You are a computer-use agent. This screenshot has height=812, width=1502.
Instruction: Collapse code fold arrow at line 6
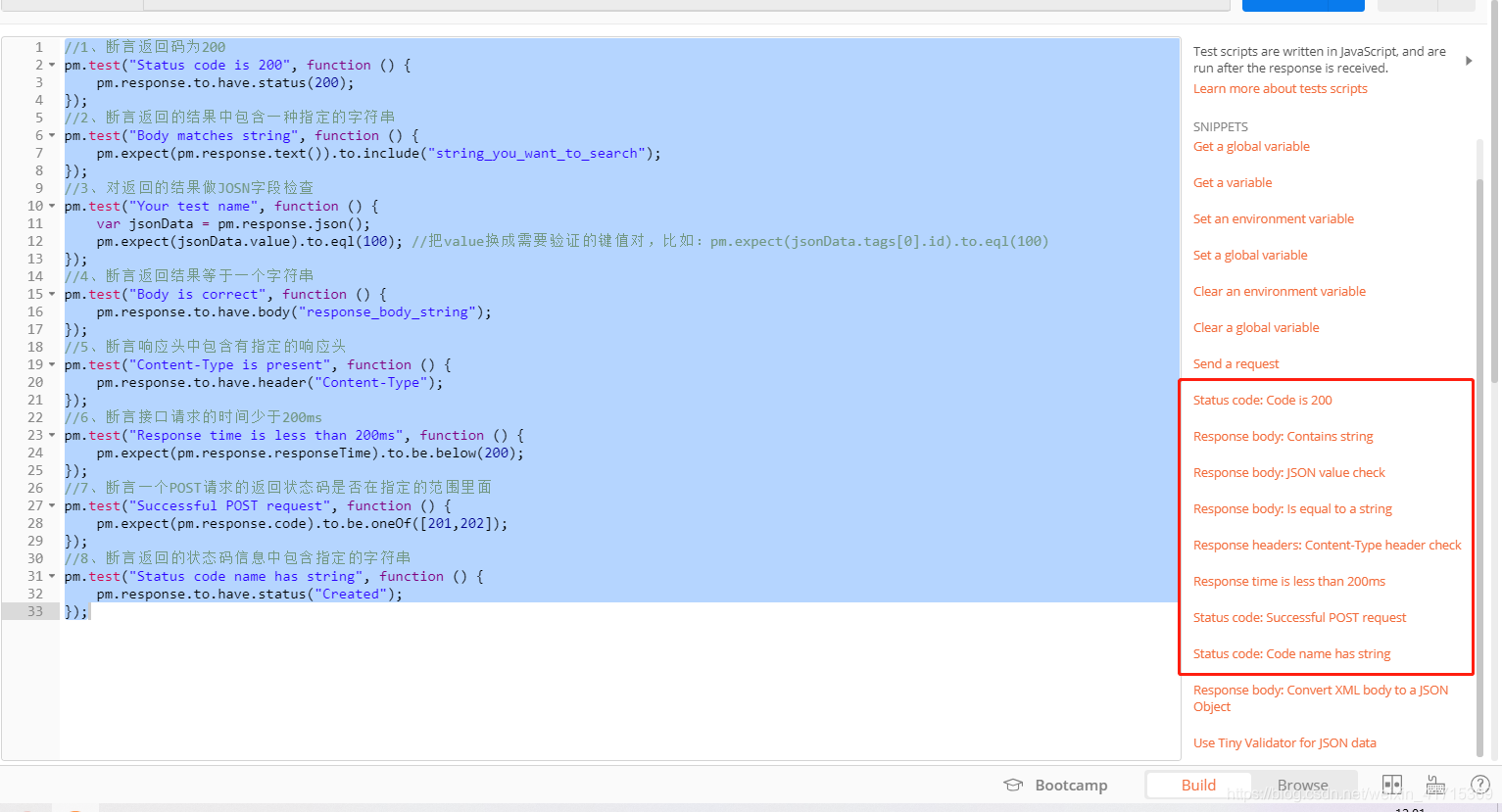click(x=52, y=135)
